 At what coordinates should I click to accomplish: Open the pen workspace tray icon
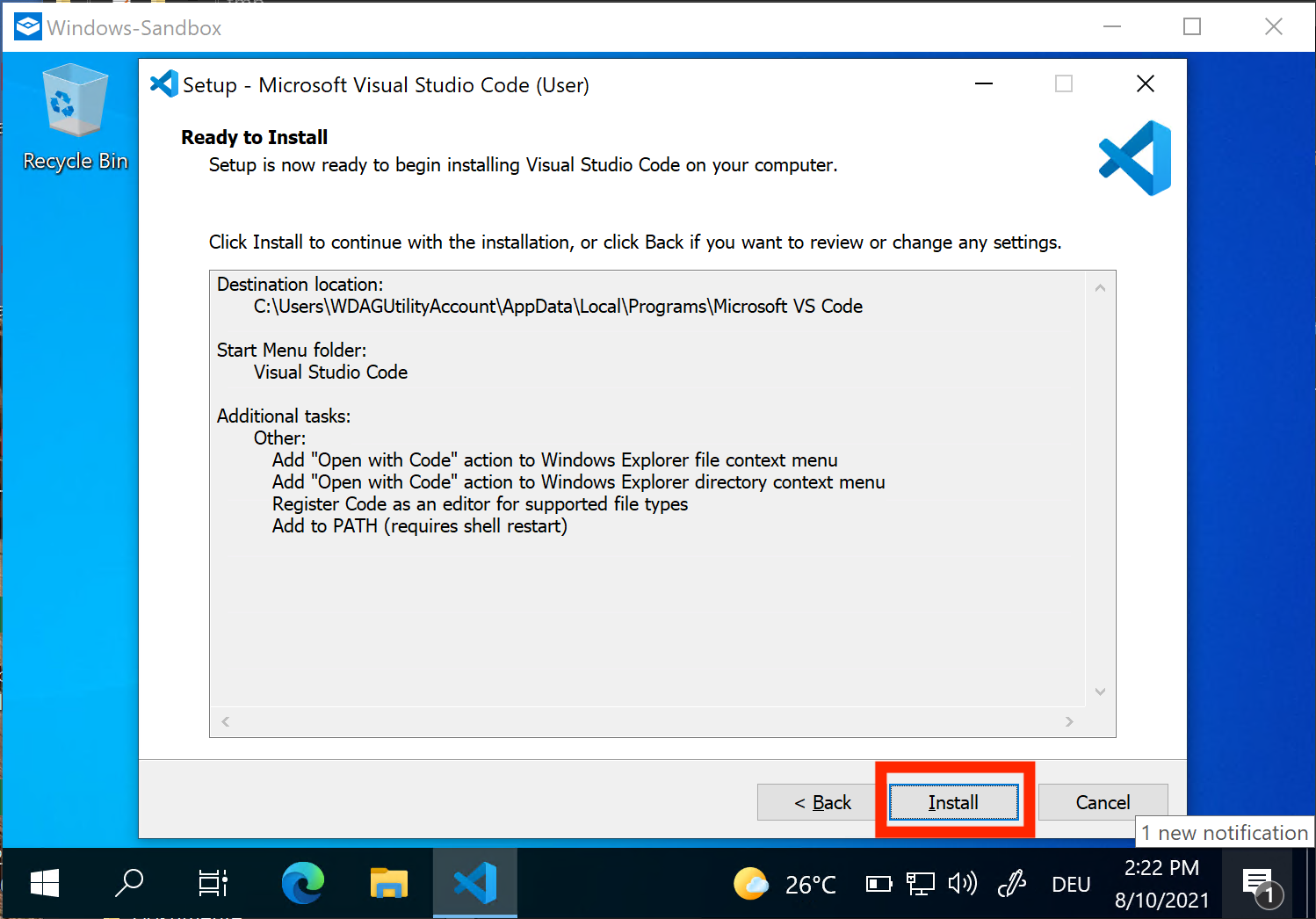coord(1012,883)
